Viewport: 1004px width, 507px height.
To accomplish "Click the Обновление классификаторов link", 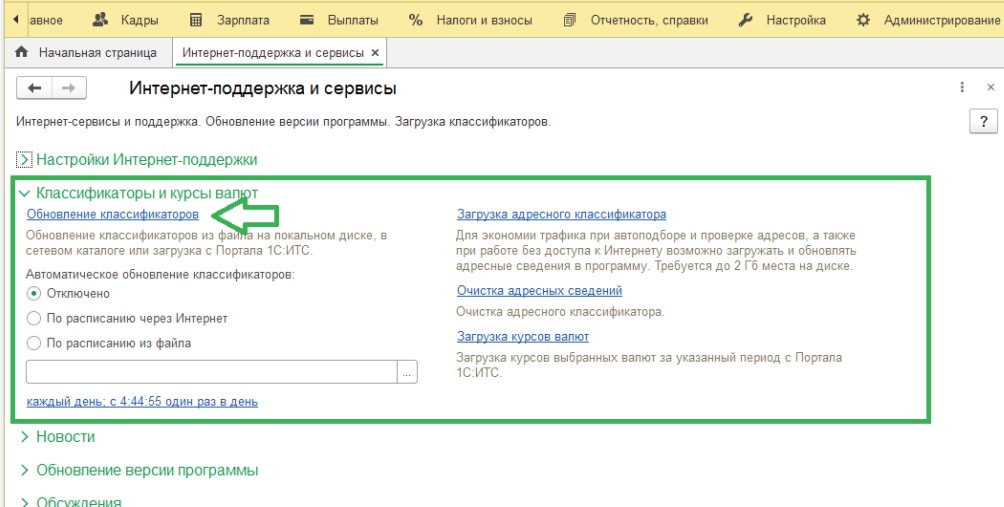I will click(x=112, y=215).
